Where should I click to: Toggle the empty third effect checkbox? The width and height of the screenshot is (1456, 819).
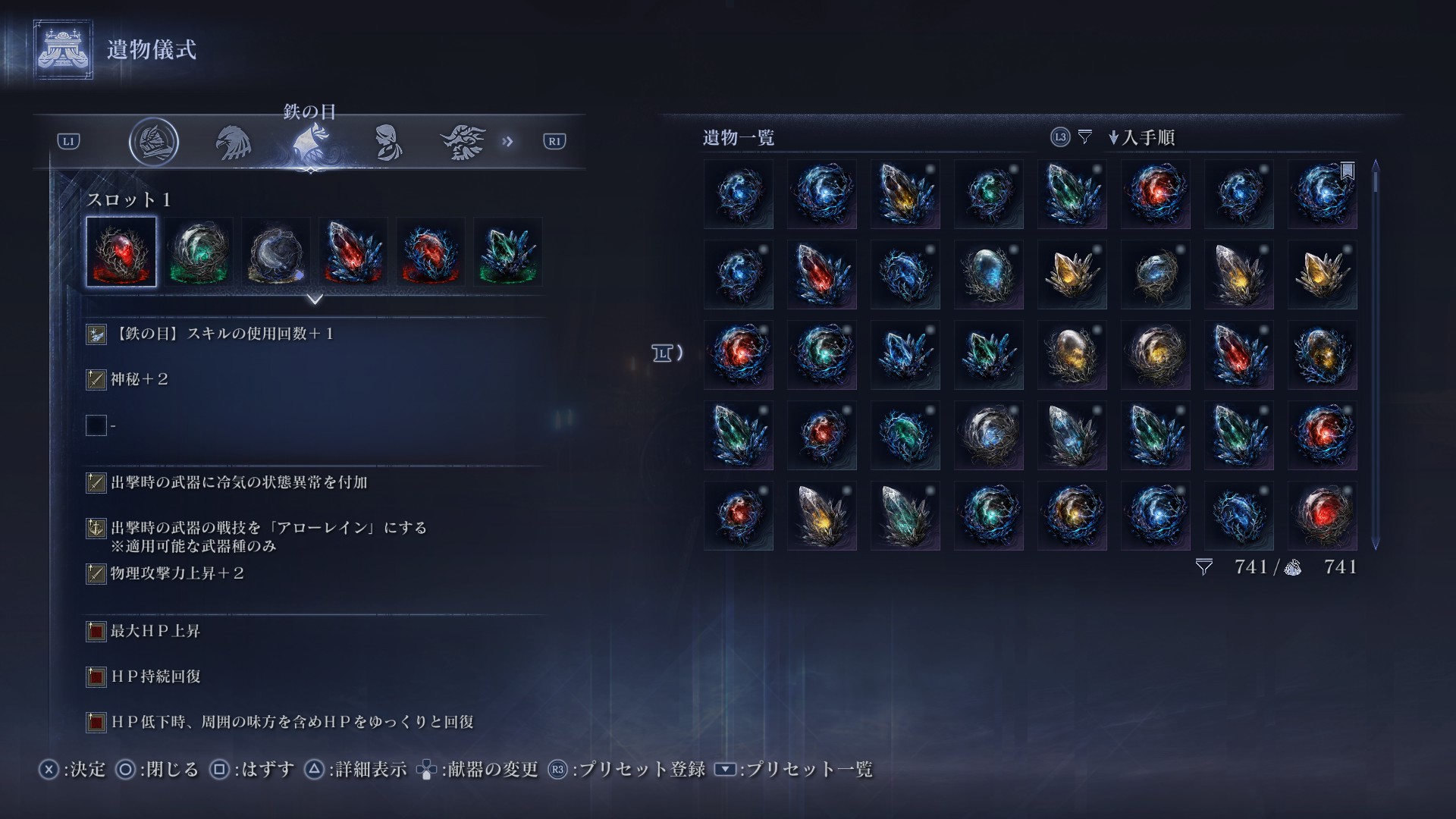click(x=96, y=425)
